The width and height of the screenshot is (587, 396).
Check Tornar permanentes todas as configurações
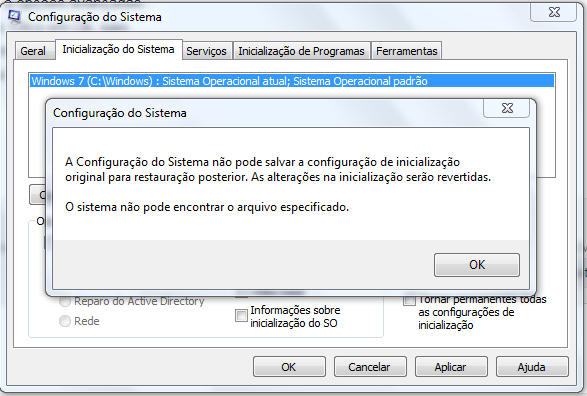(409, 300)
